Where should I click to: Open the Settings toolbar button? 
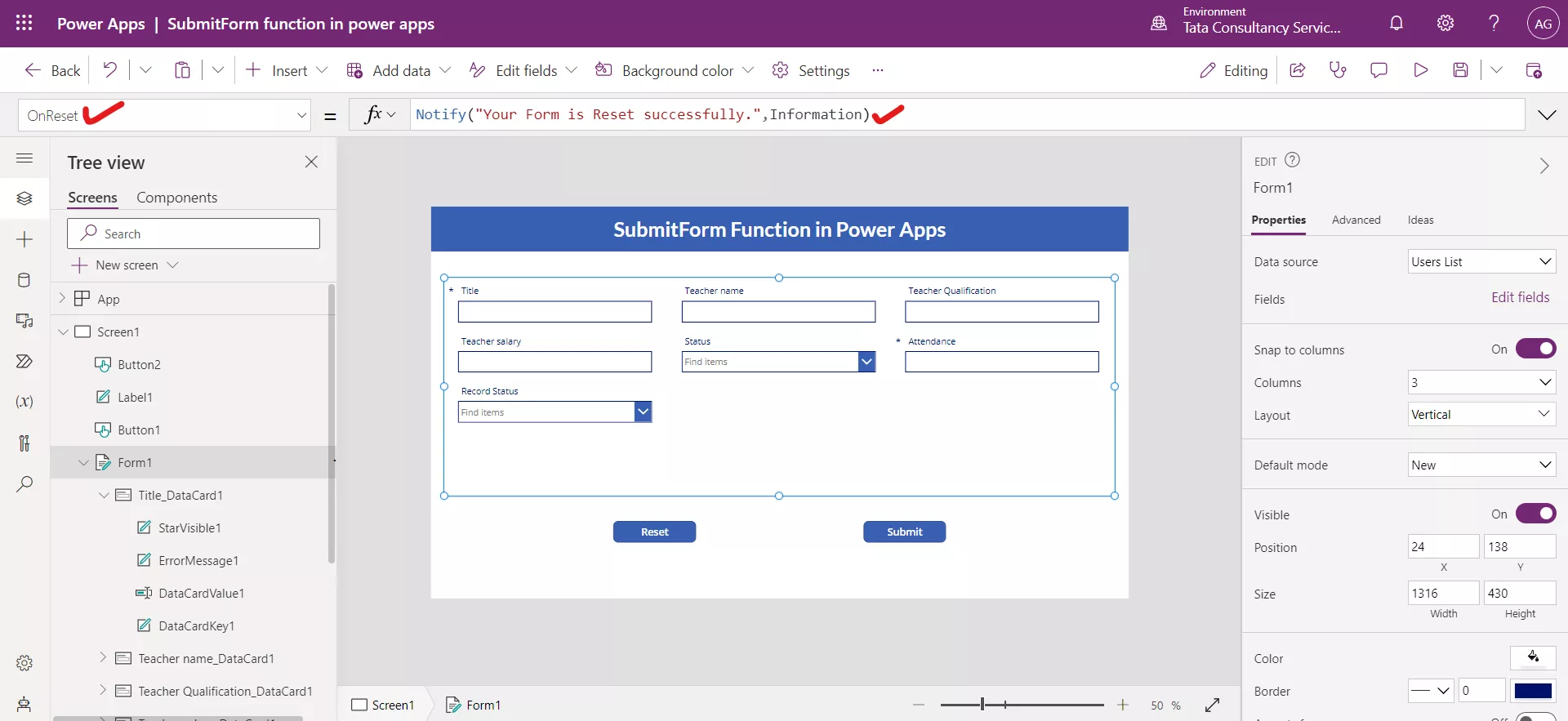pos(811,70)
